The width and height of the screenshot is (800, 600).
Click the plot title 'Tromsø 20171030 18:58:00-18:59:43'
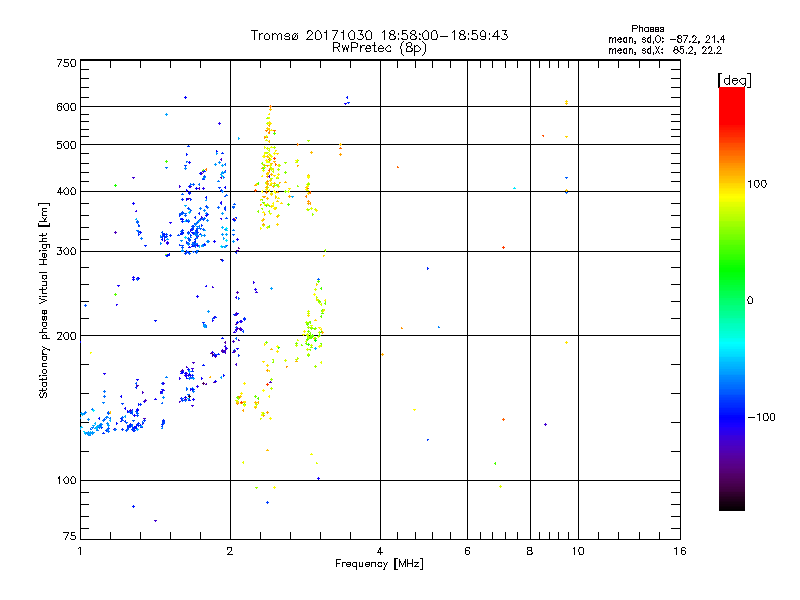pyautogui.click(x=379, y=35)
